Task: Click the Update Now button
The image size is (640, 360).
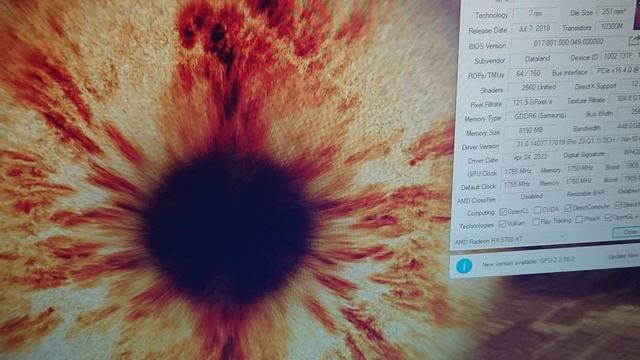Action: (x=623, y=256)
